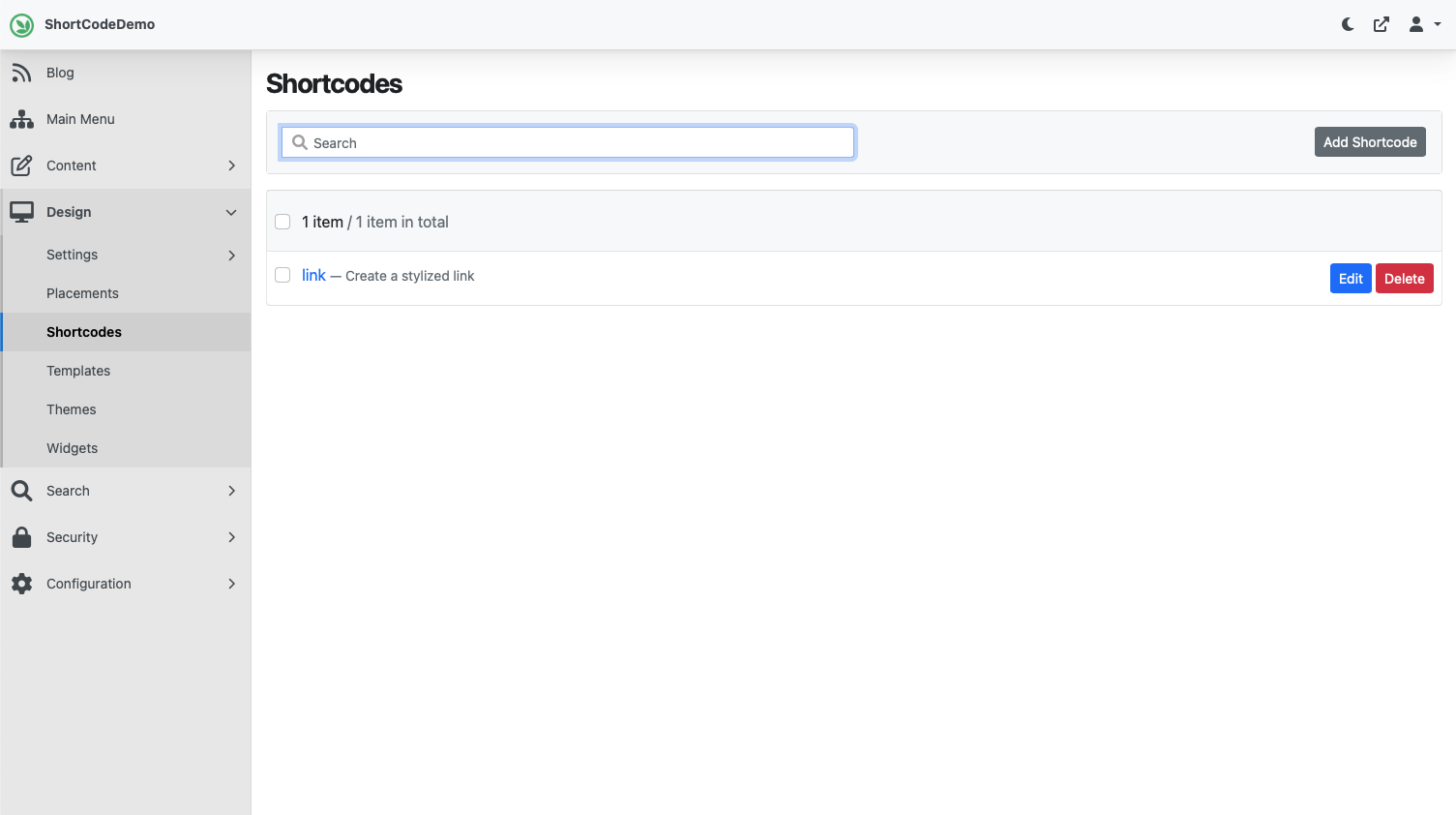The image size is (1456, 815).
Task: Focus the shortcode Search input field
Action: (568, 142)
